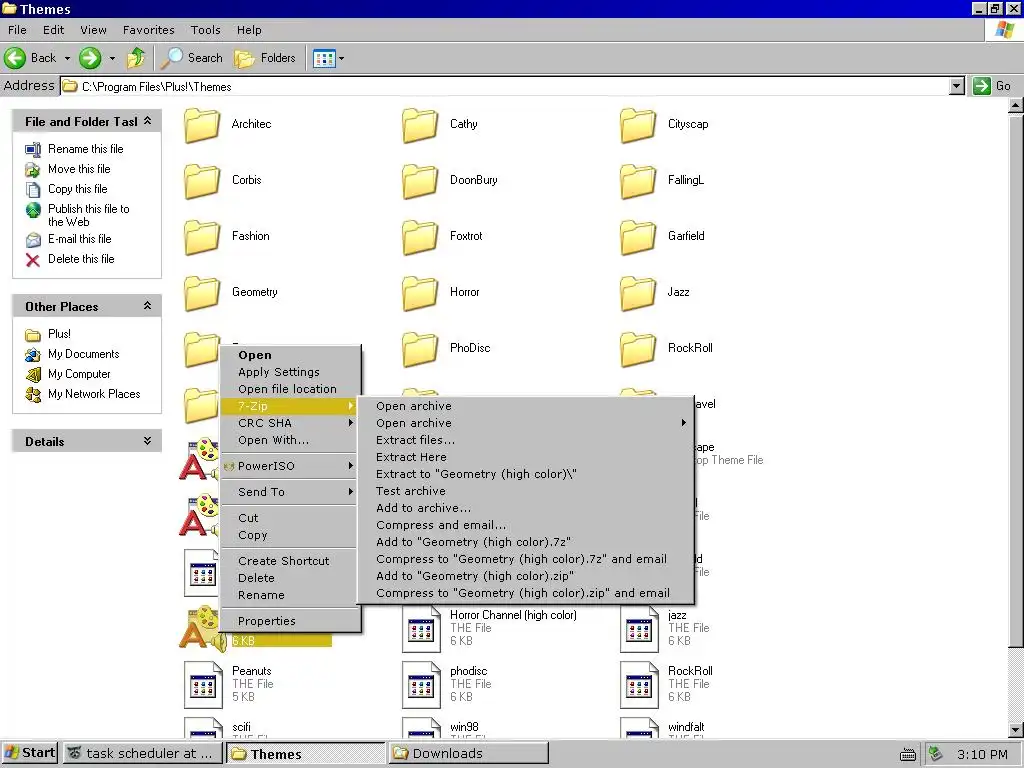The image size is (1024, 768).
Task: Select the Corbis folder icon
Action: tap(202, 181)
